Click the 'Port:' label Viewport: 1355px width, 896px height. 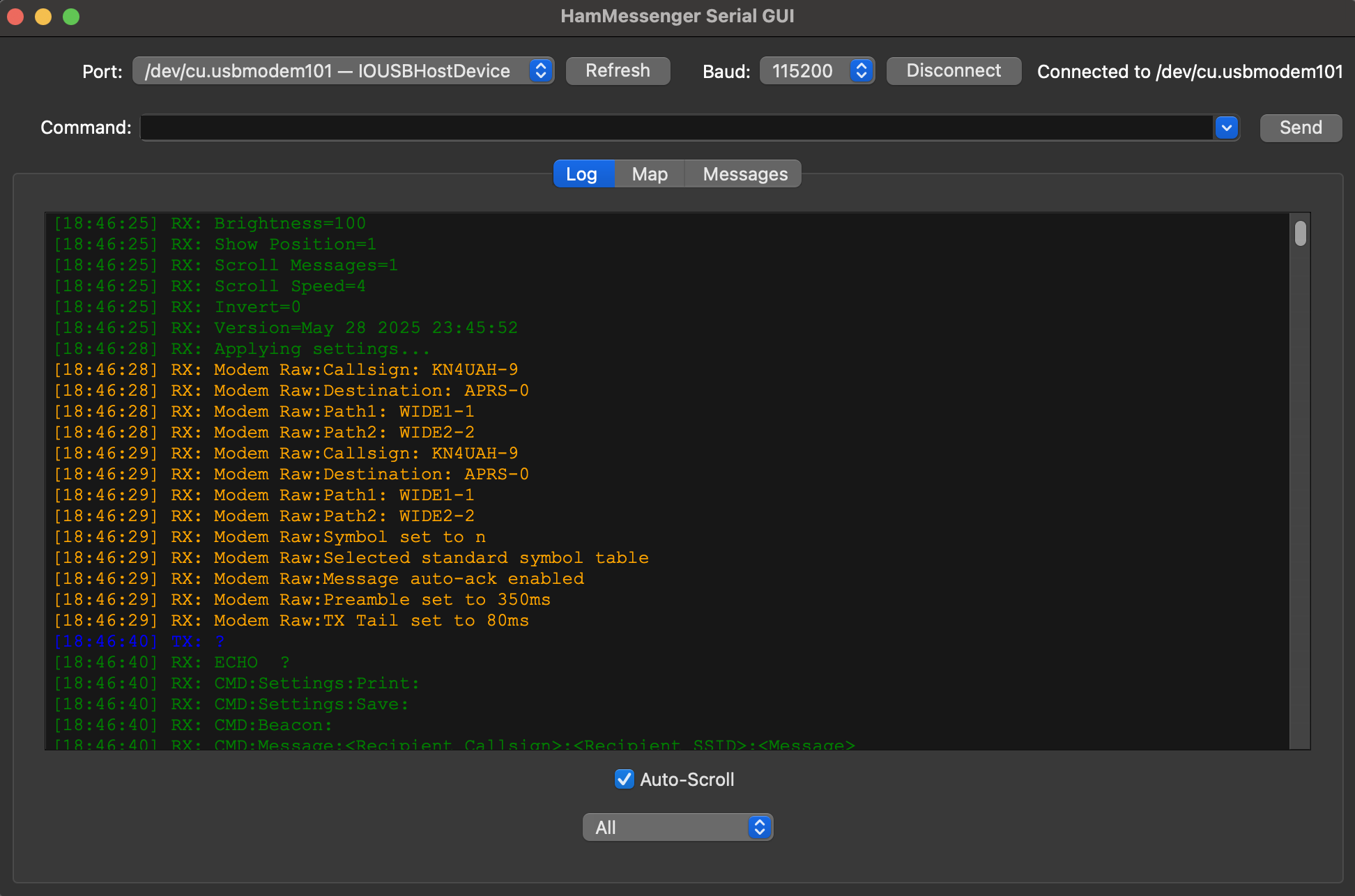(102, 72)
